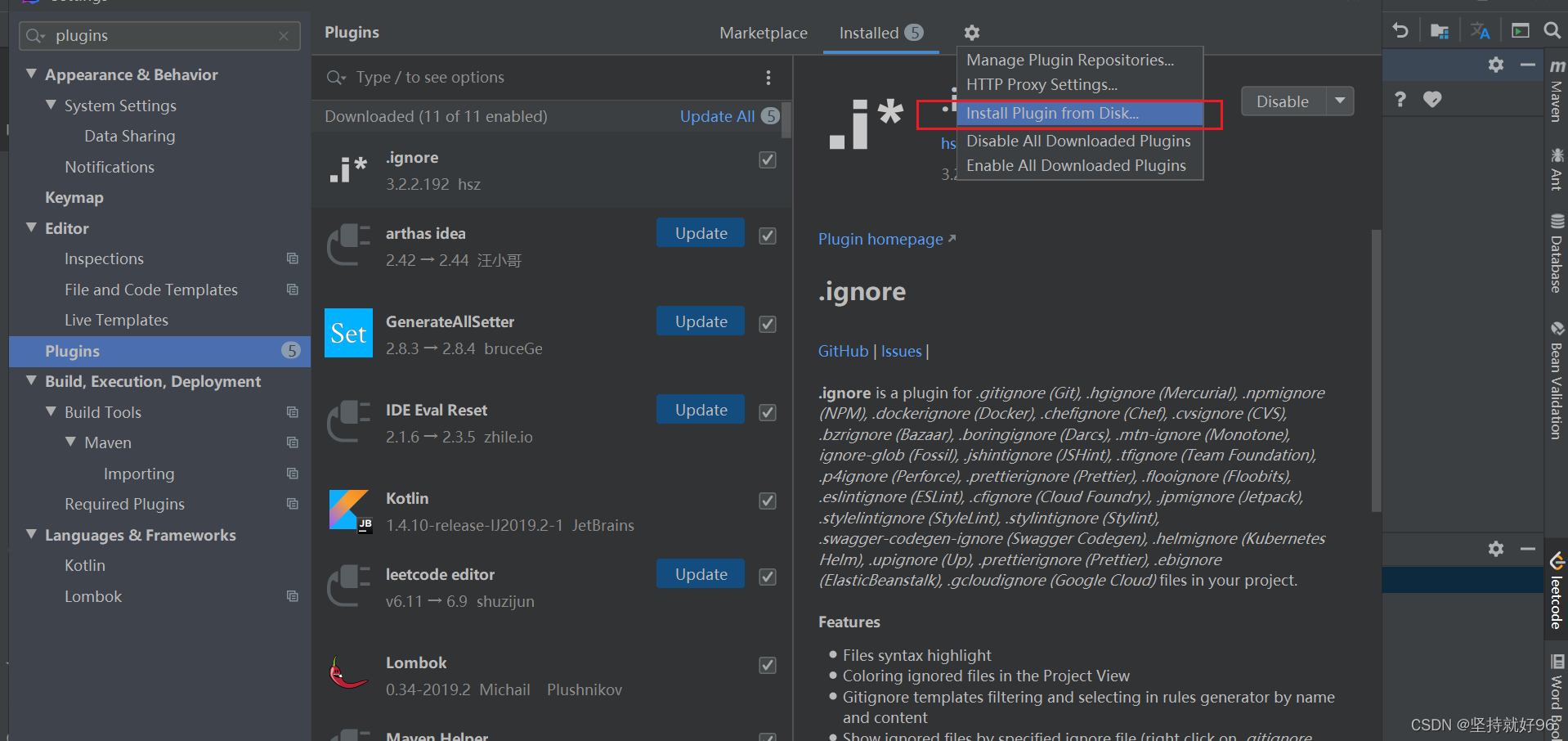Image resolution: width=1568 pixels, height=741 pixels.
Task: Open leetcode panel gear settings
Action: (x=1496, y=549)
